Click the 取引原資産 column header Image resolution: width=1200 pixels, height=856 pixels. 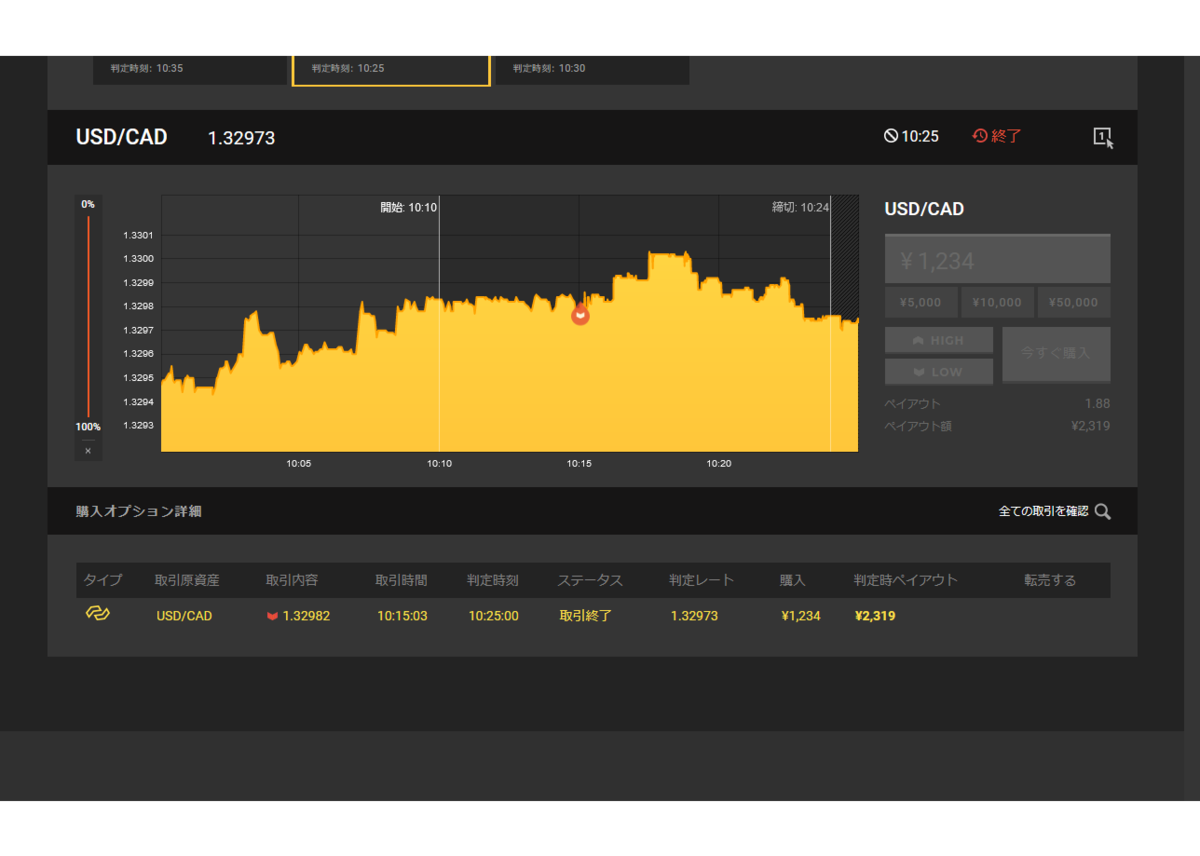coord(187,580)
